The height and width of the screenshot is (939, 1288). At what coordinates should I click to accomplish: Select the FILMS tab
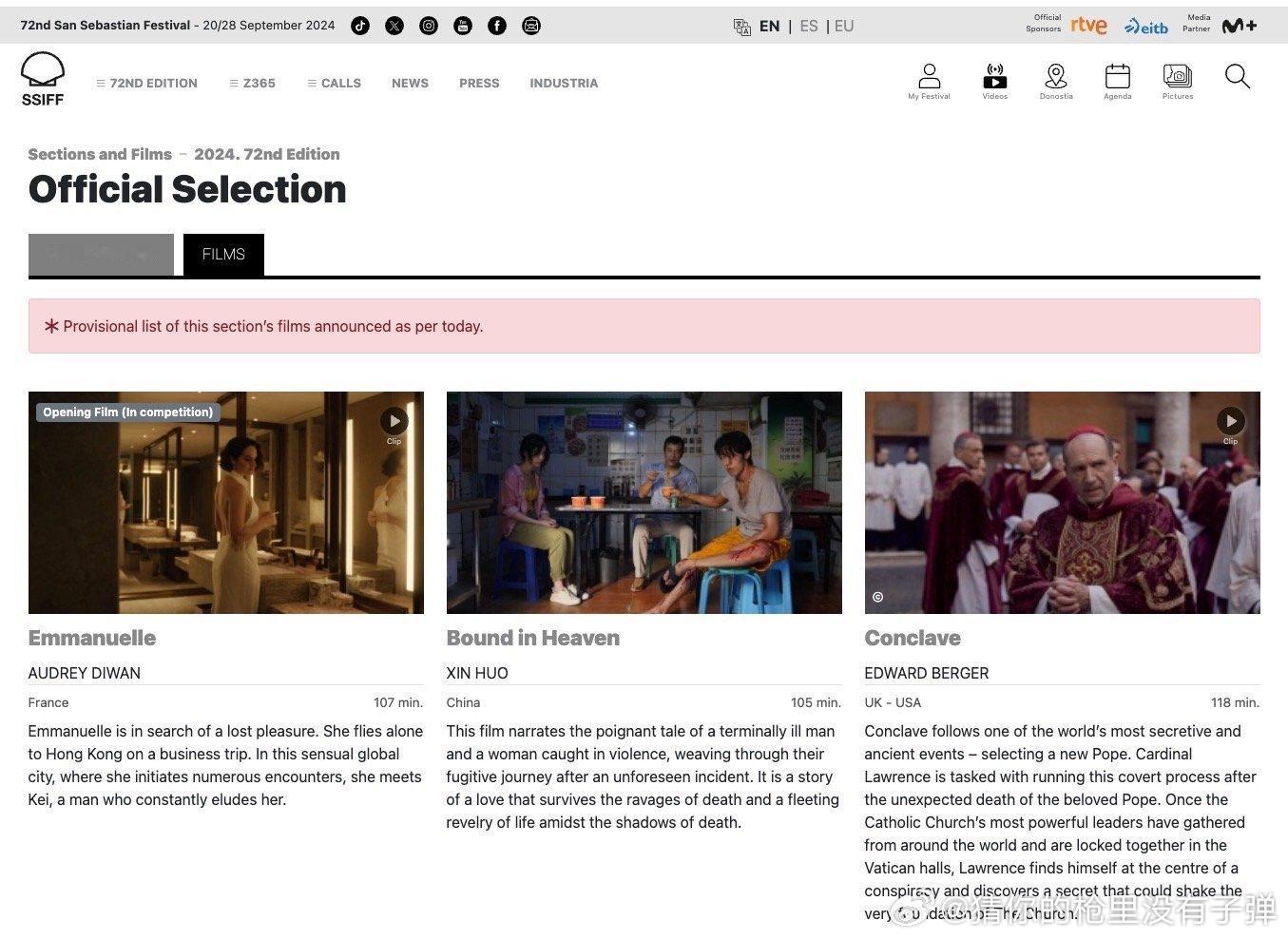[x=223, y=255]
